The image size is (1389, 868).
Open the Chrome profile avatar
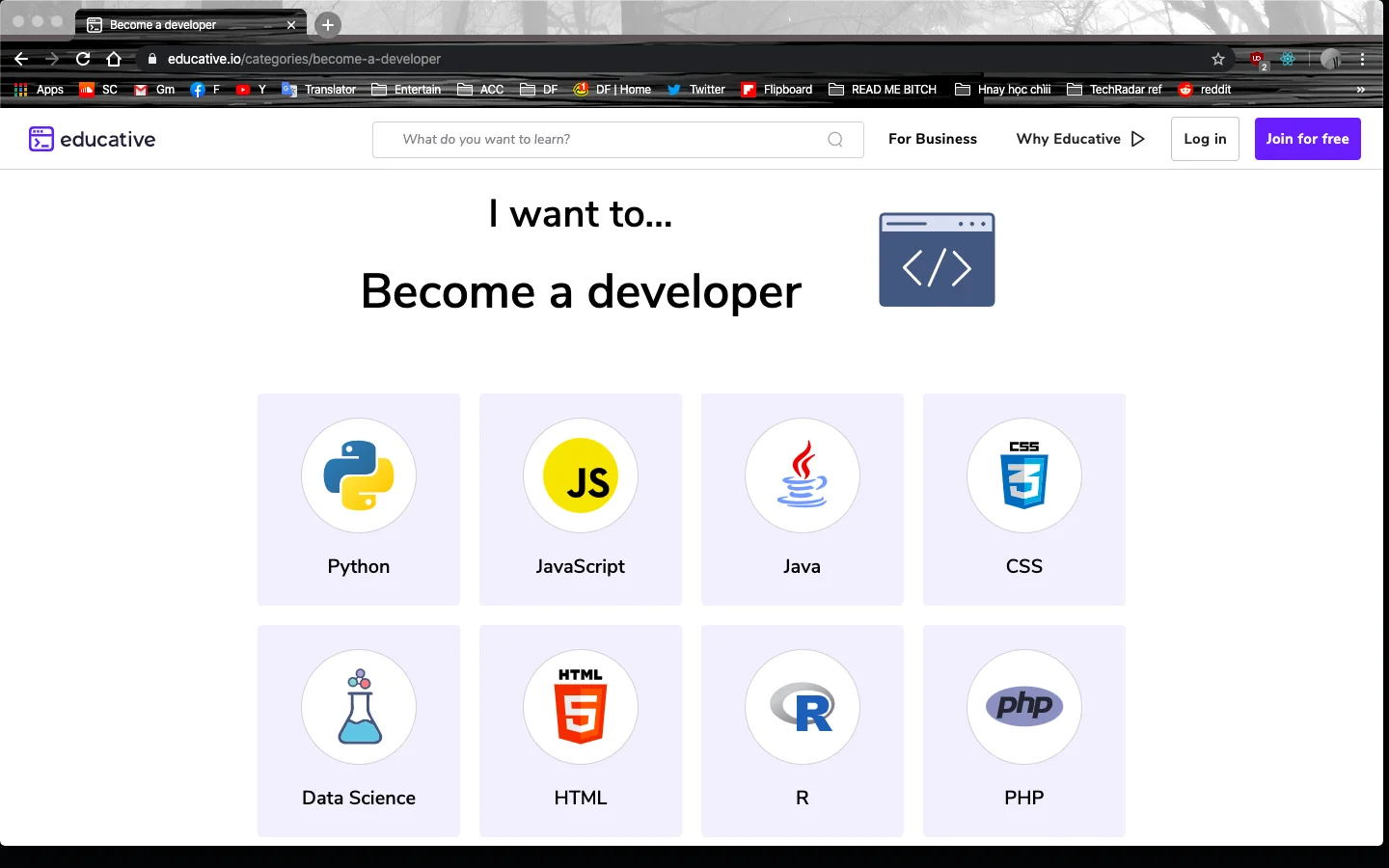1331,59
